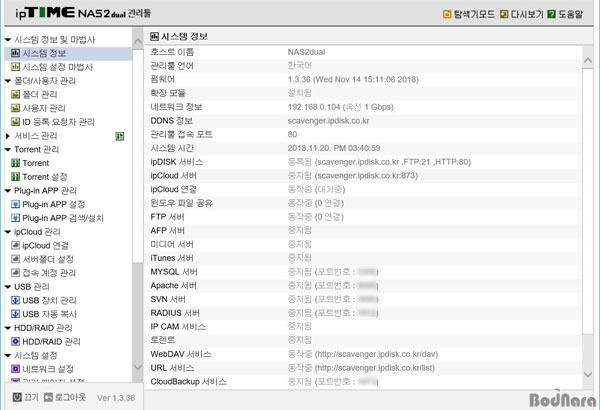Click the 시스템 시간 value text
This screenshot has width=600, height=410.
click(x=334, y=148)
